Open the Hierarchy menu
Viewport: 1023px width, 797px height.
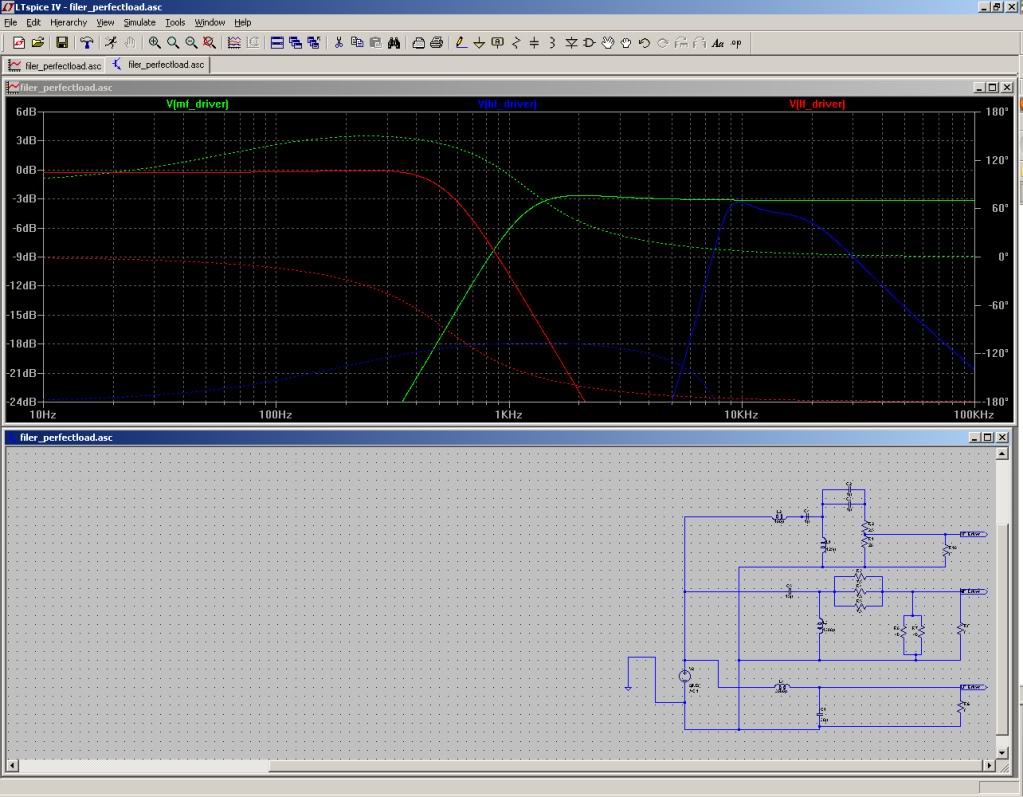point(69,22)
